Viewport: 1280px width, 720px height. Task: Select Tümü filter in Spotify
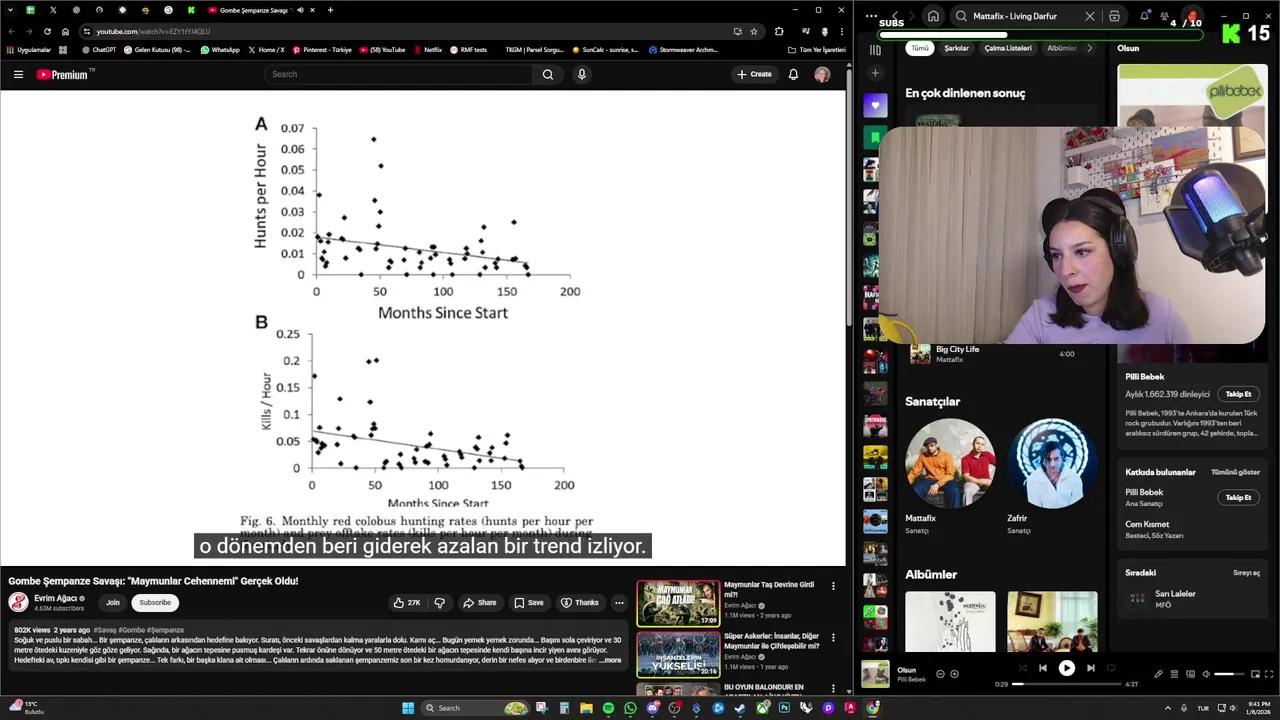pos(920,48)
